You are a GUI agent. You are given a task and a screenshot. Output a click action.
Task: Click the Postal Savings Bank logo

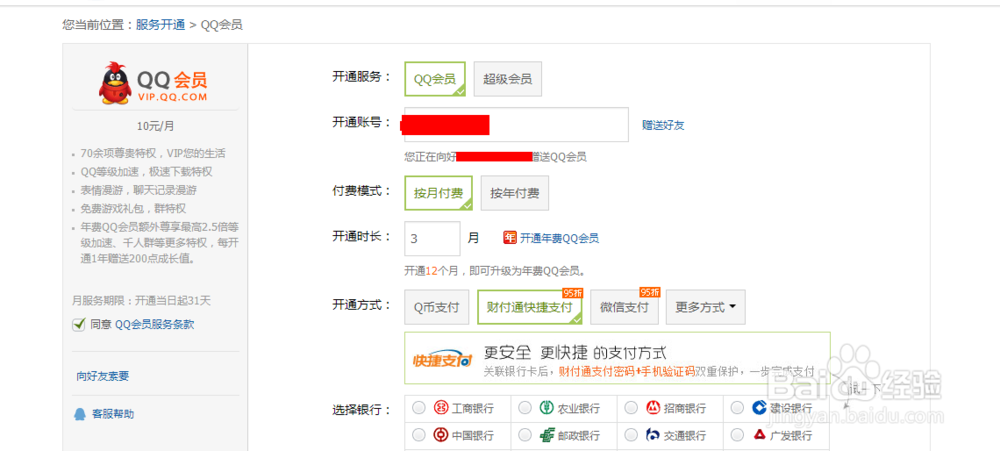[x=547, y=435]
